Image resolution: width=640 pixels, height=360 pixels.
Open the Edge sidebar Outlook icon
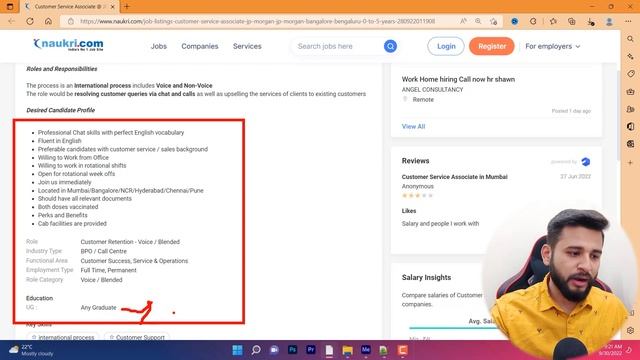click(x=631, y=144)
